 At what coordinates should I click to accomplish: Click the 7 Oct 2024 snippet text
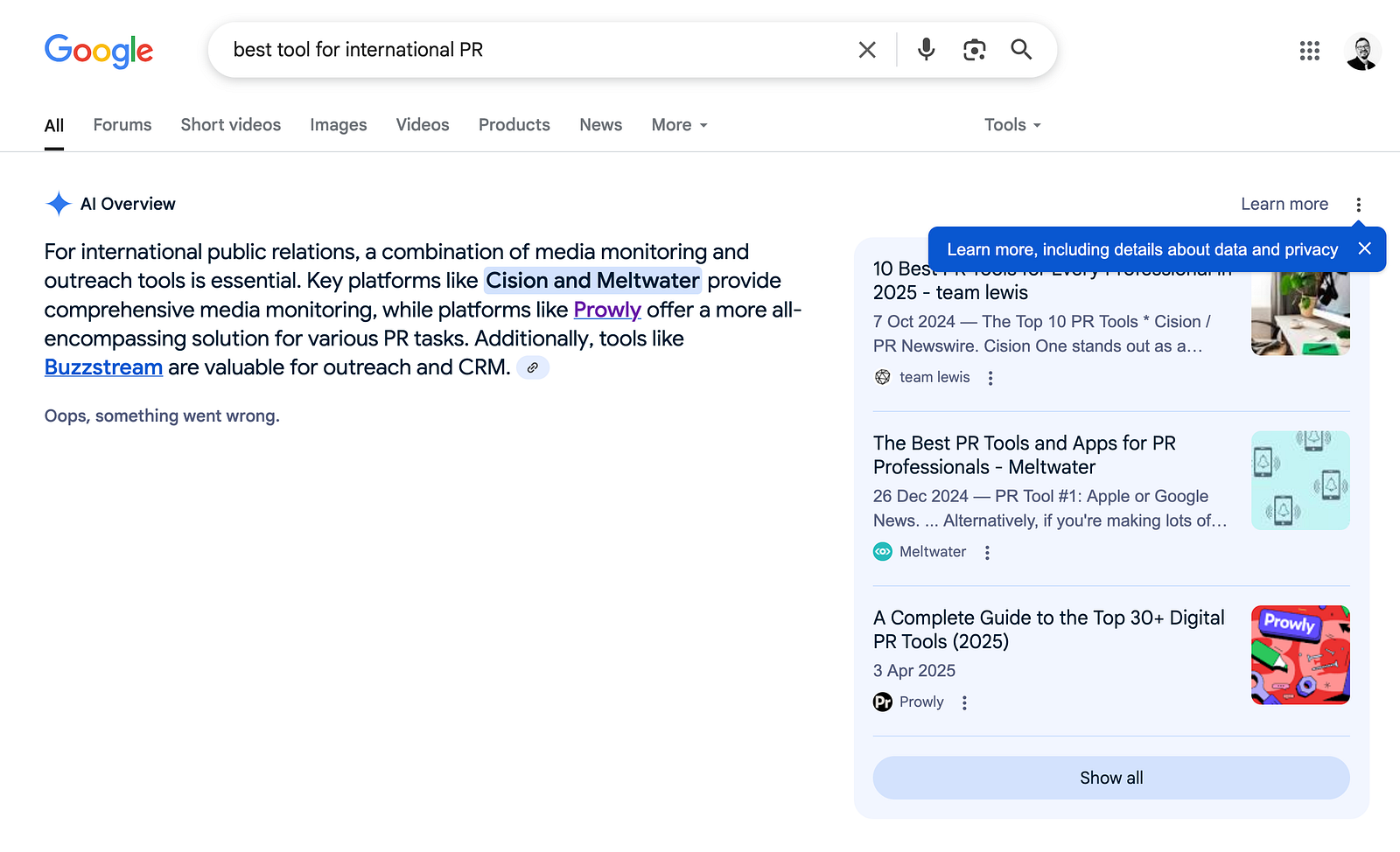pos(1042,334)
